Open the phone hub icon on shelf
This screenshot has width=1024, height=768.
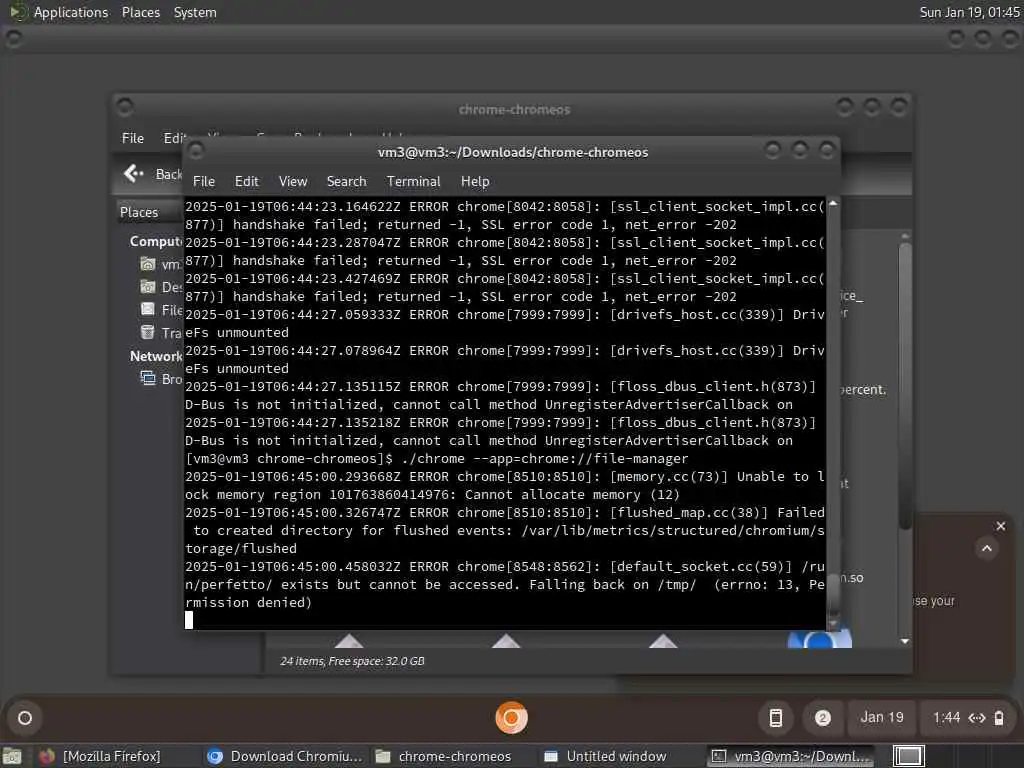click(775, 718)
